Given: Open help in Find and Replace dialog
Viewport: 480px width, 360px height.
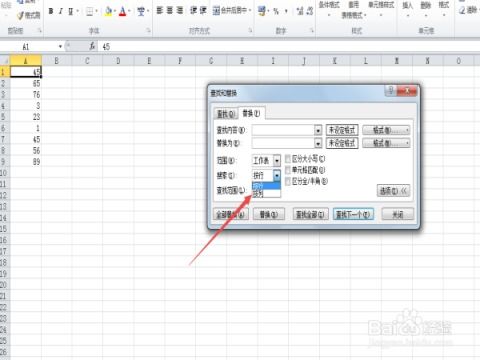Looking at the screenshot, I should click(391, 91).
